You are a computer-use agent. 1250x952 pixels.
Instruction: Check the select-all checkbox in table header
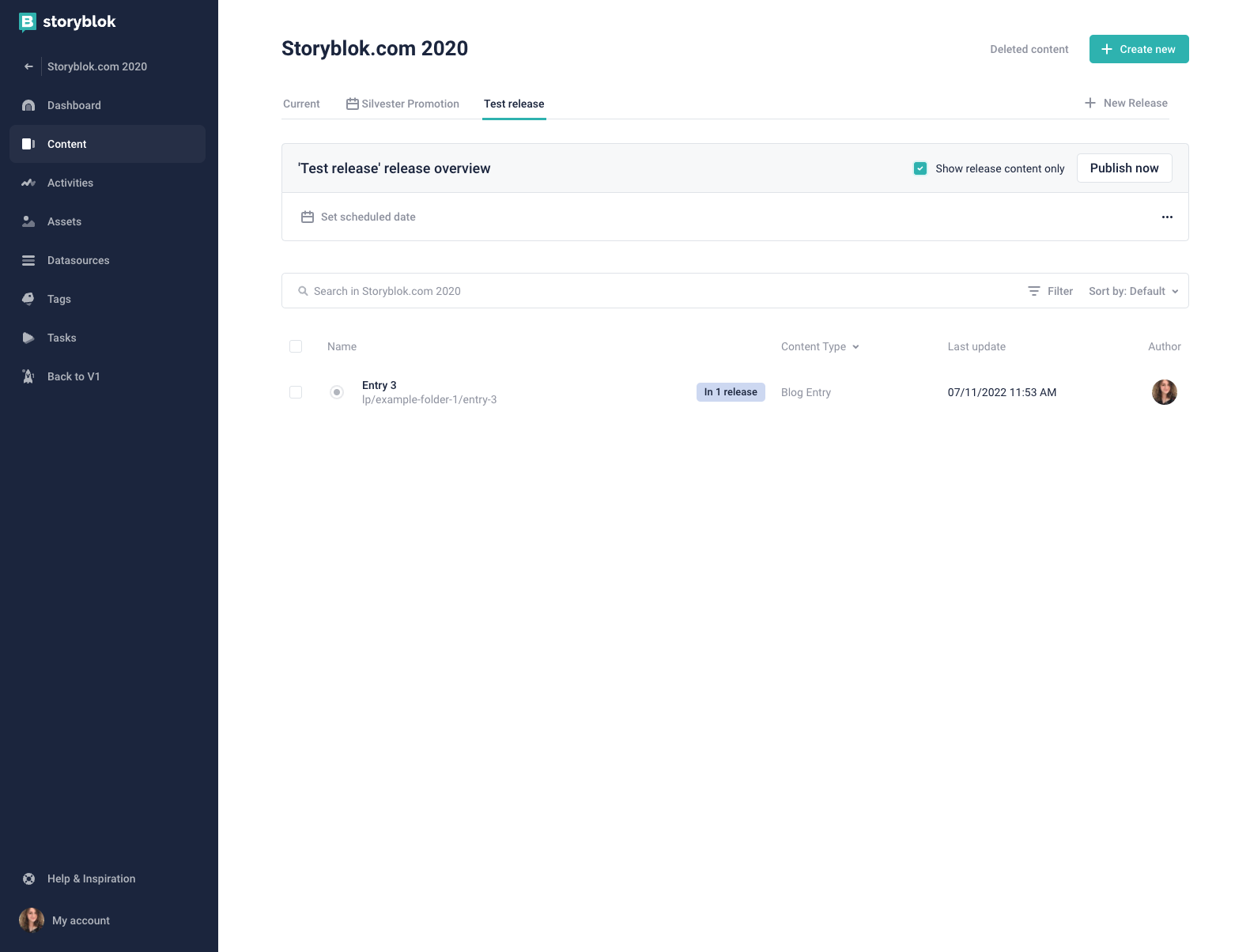tap(296, 346)
